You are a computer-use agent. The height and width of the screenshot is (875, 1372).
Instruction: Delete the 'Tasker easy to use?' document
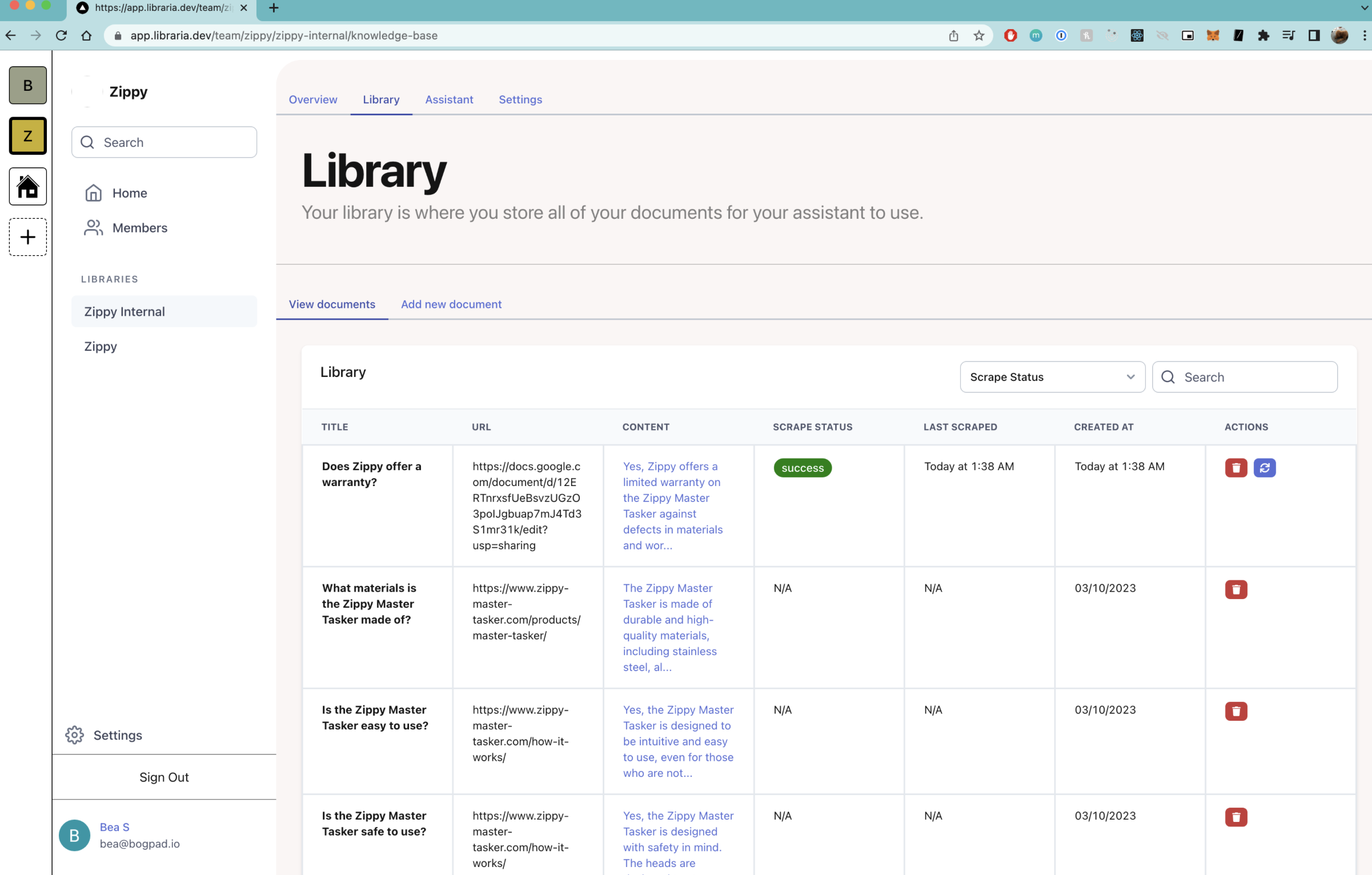1236,711
